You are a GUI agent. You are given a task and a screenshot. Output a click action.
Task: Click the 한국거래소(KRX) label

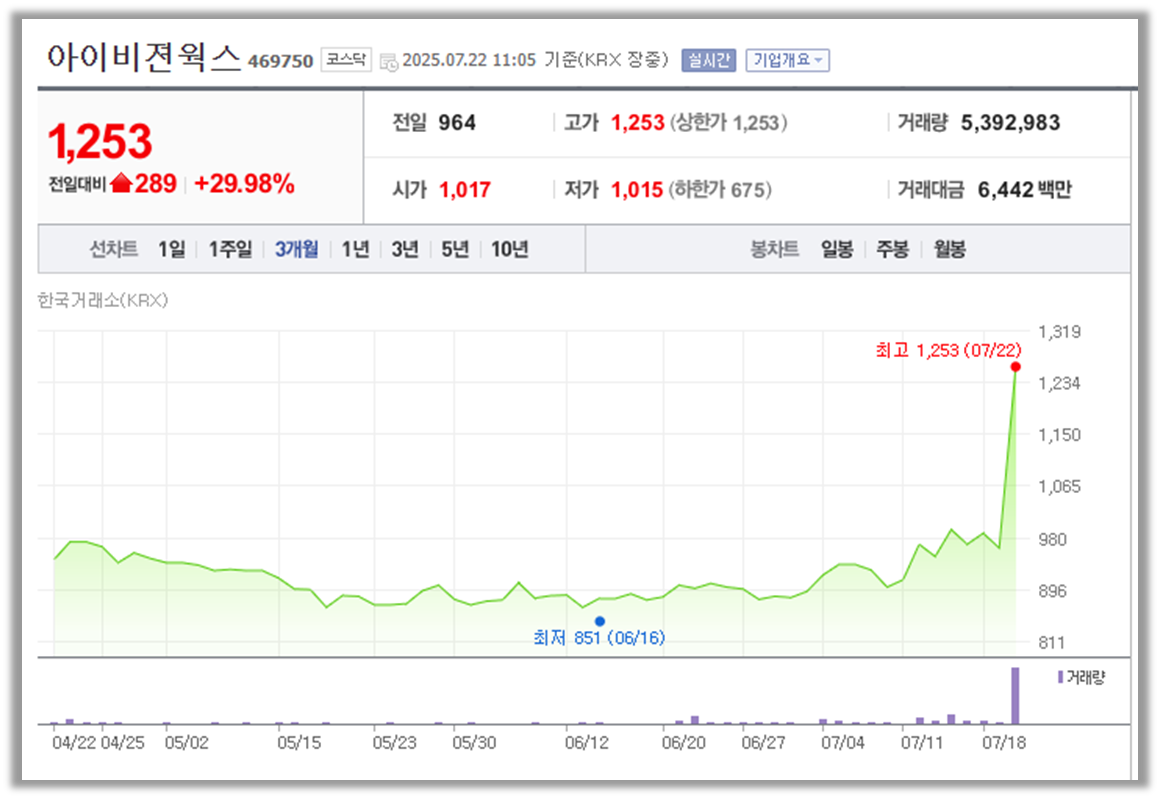(x=103, y=300)
